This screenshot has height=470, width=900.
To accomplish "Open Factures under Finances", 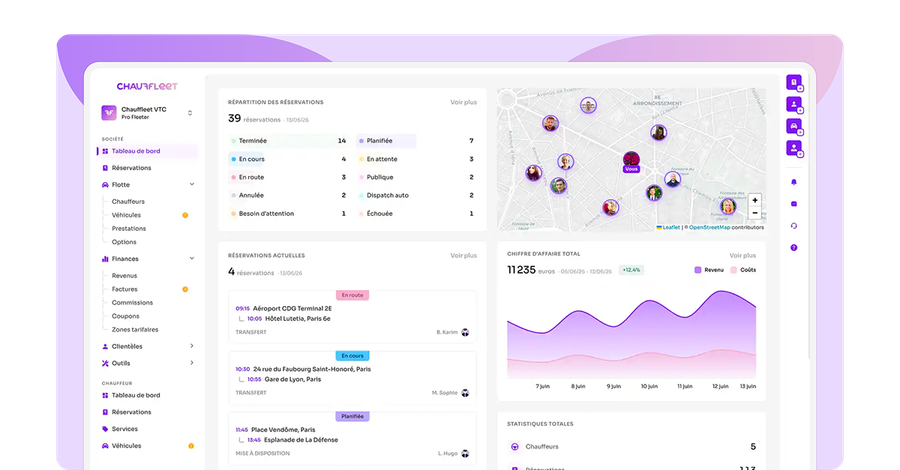I will [125, 289].
